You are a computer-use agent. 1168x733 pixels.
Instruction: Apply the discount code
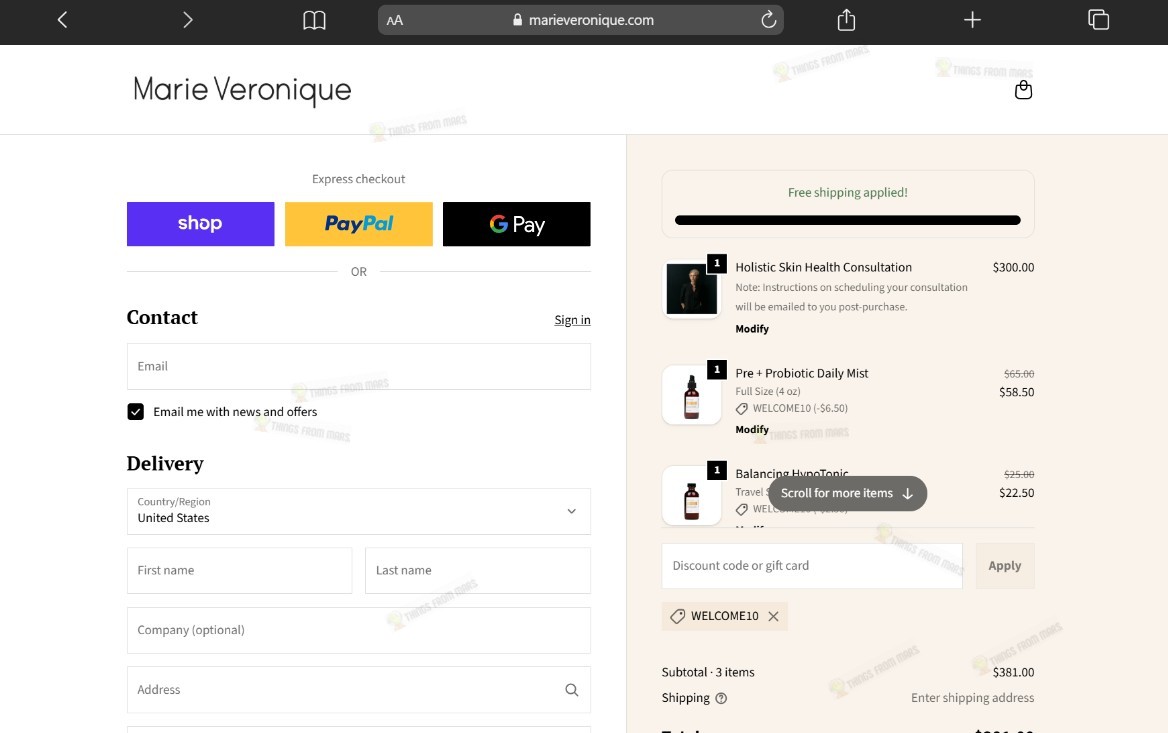[1005, 566]
